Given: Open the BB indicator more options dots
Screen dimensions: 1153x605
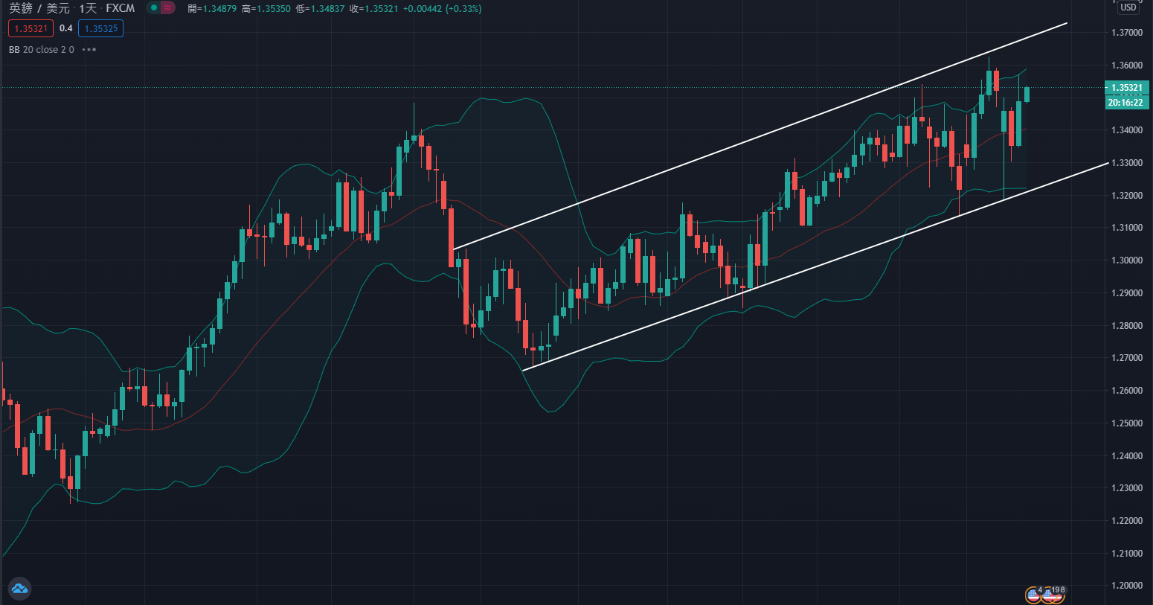Looking at the screenshot, I should click(x=90, y=49).
